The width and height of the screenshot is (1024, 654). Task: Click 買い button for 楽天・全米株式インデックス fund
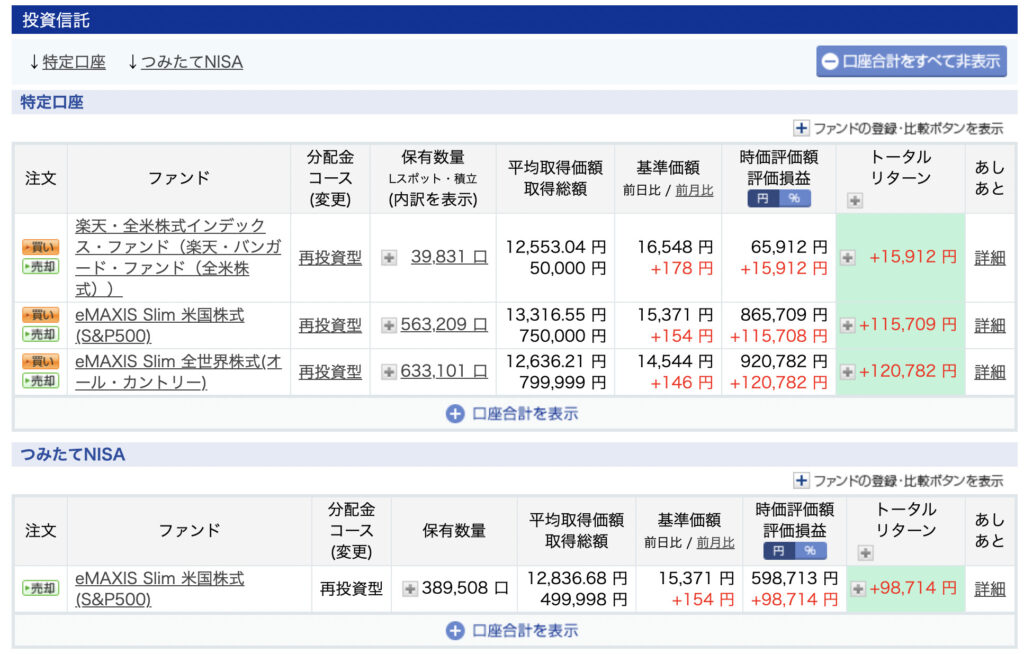pyautogui.click(x=40, y=247)
